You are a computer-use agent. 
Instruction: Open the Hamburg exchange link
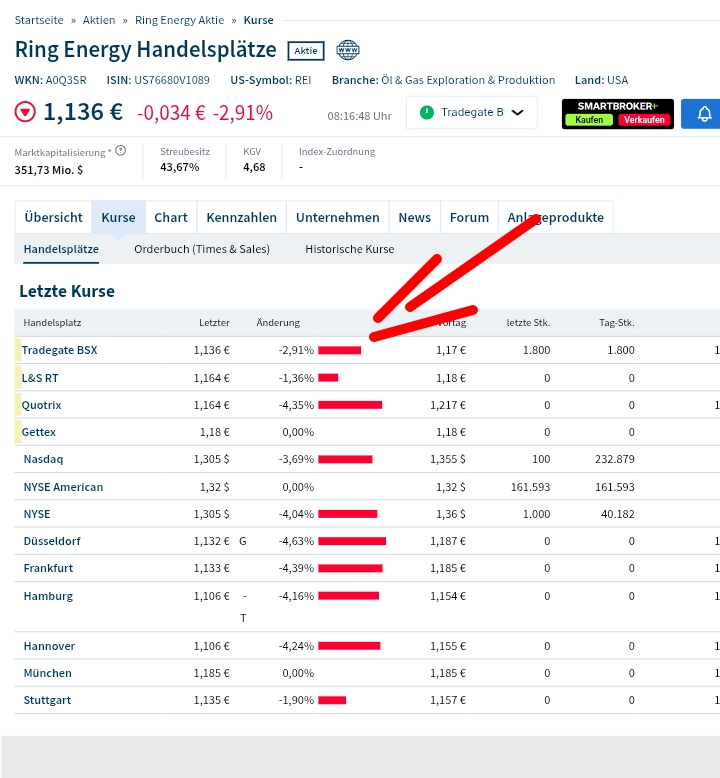(x=49, y=596)
